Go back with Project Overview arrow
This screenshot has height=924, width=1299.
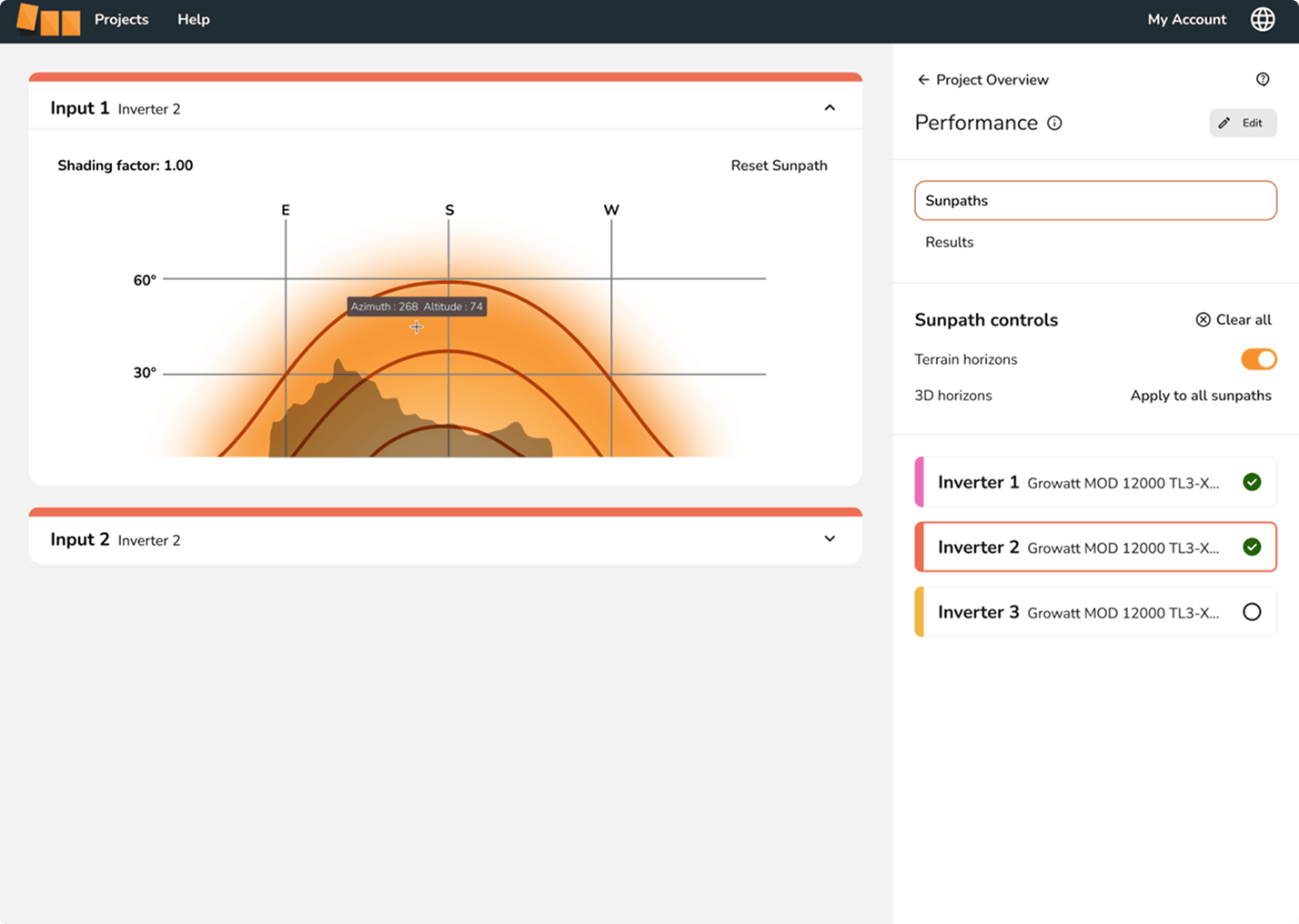[x=923, y=80]
